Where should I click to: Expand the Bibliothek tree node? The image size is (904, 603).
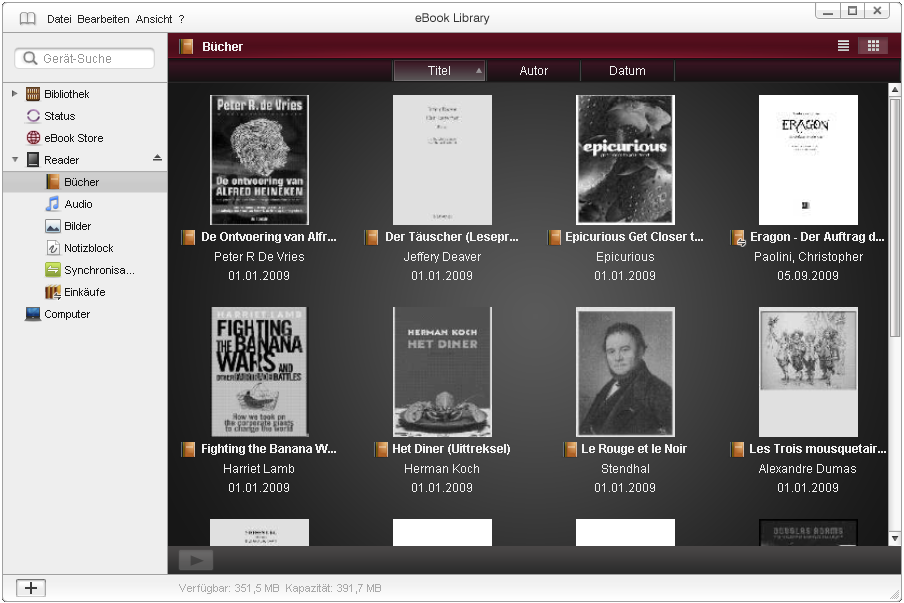[x=14, y=93]
